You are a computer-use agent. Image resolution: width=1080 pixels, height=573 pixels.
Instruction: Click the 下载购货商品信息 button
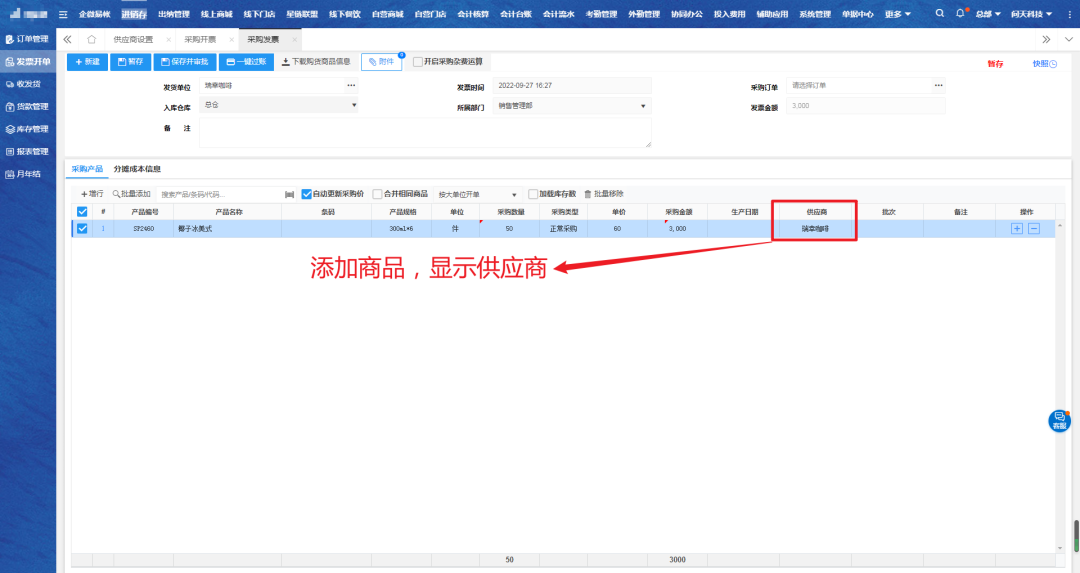pyautogui.click(x=316, y=62)
